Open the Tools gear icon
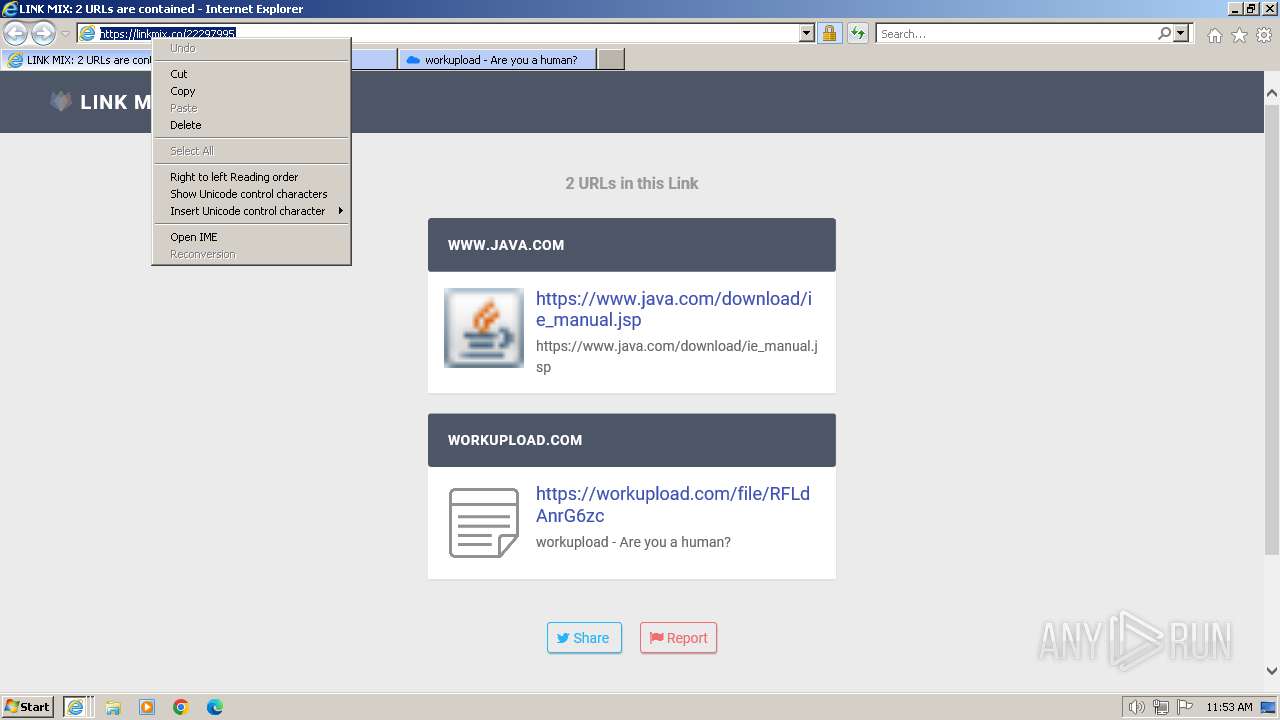This screenshot has width=1280, height=720. click(1264, 35)
